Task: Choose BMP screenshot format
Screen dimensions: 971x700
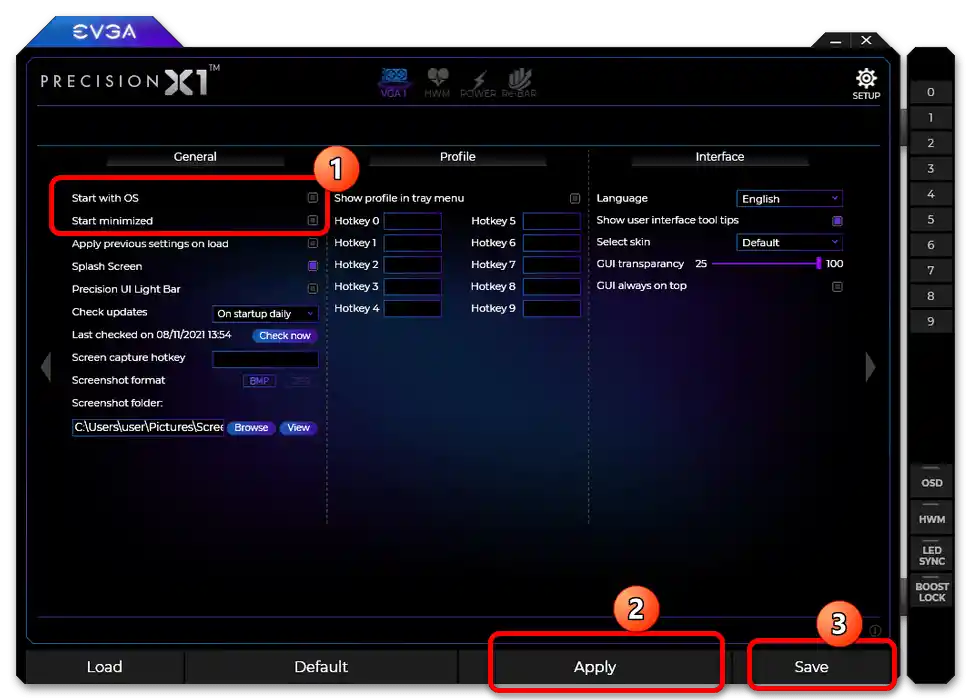Action: coord(259,380)
